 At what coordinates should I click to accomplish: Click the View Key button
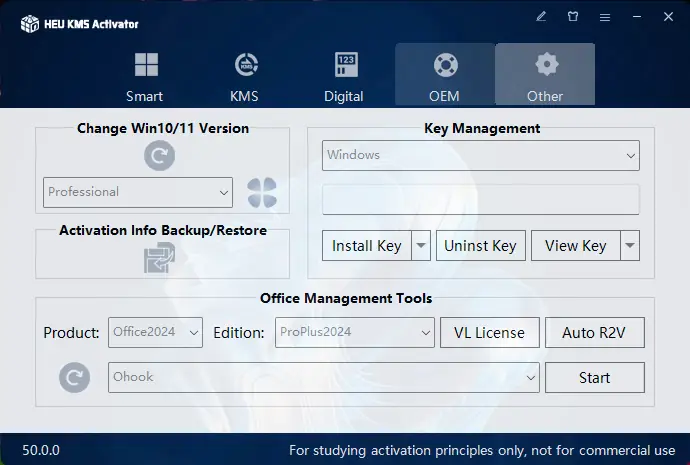tap(576, 245)
